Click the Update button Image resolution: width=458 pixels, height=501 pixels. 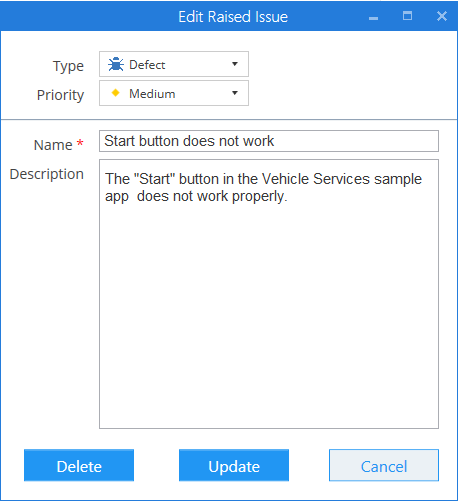click(234, 465)
